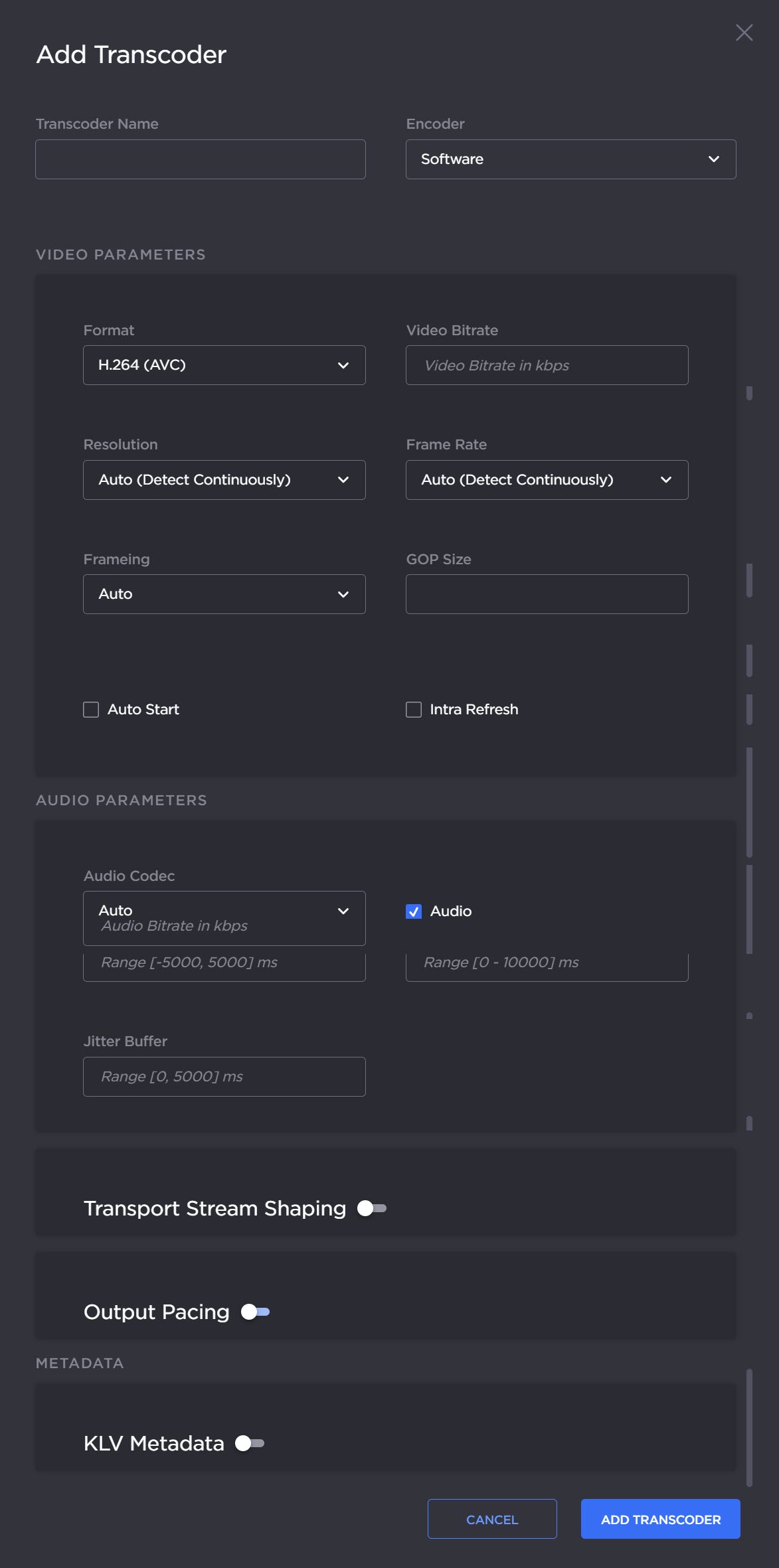
Task: Open the Encoder dropdown showing Software
Action: pyautogui.click(x=570, y=159)
